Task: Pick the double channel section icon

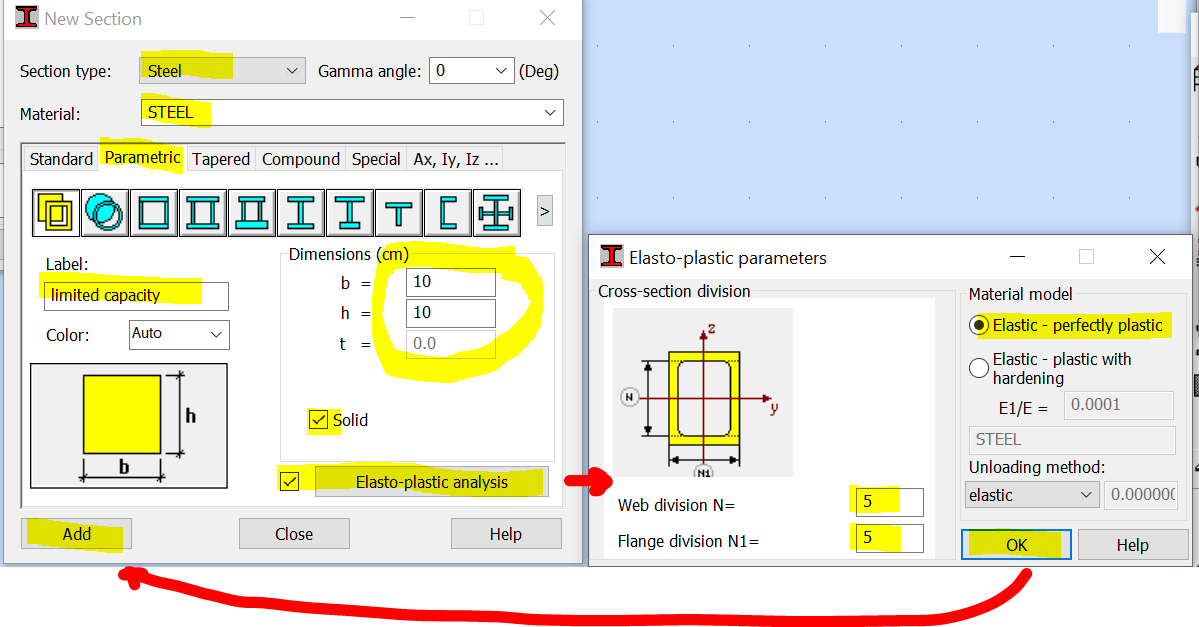Action: click(203, 211)
